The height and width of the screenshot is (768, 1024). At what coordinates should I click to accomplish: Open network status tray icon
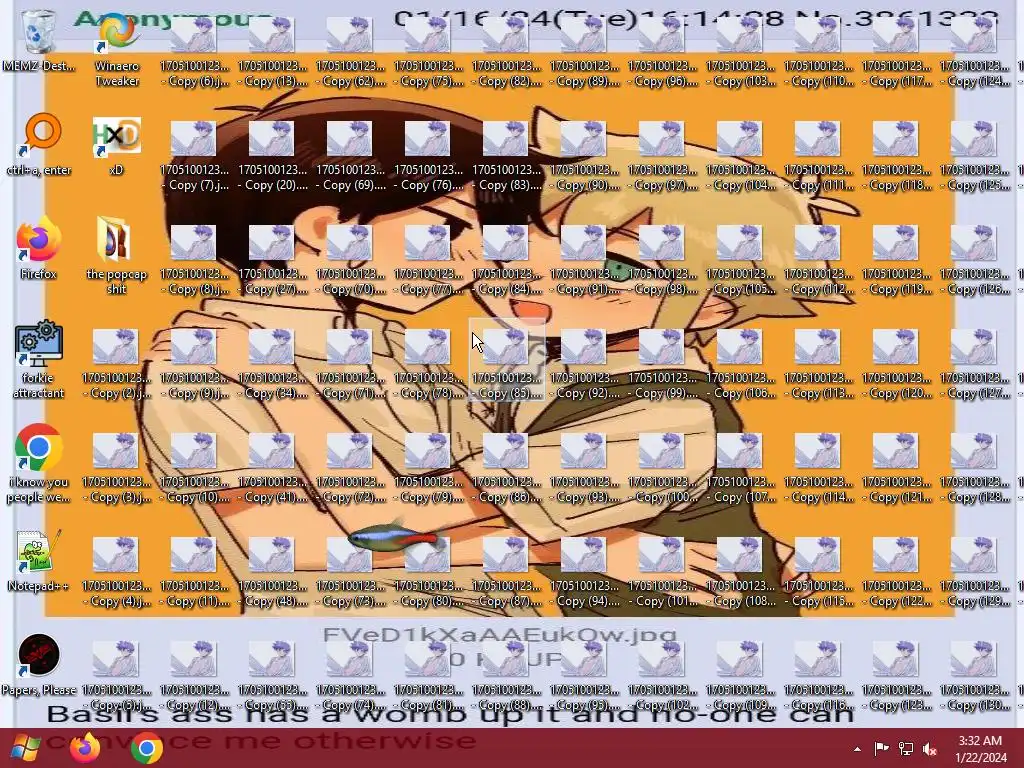point(906,748)
